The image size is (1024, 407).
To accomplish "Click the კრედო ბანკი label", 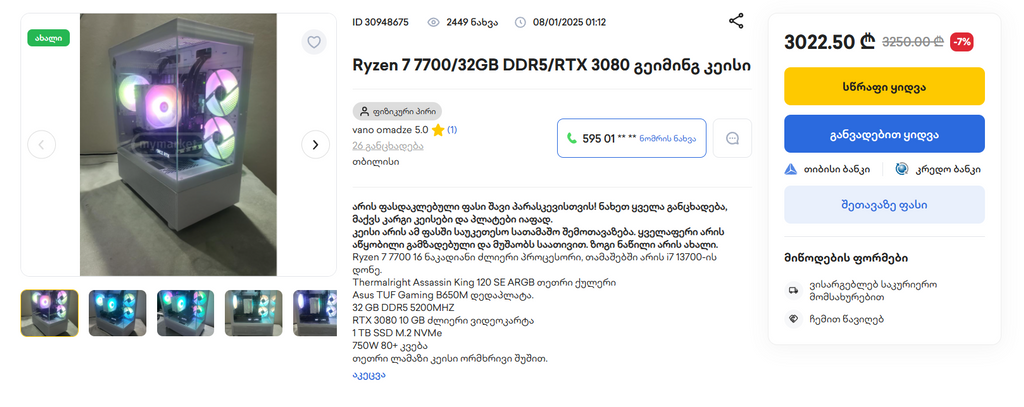I will point(948,169).
